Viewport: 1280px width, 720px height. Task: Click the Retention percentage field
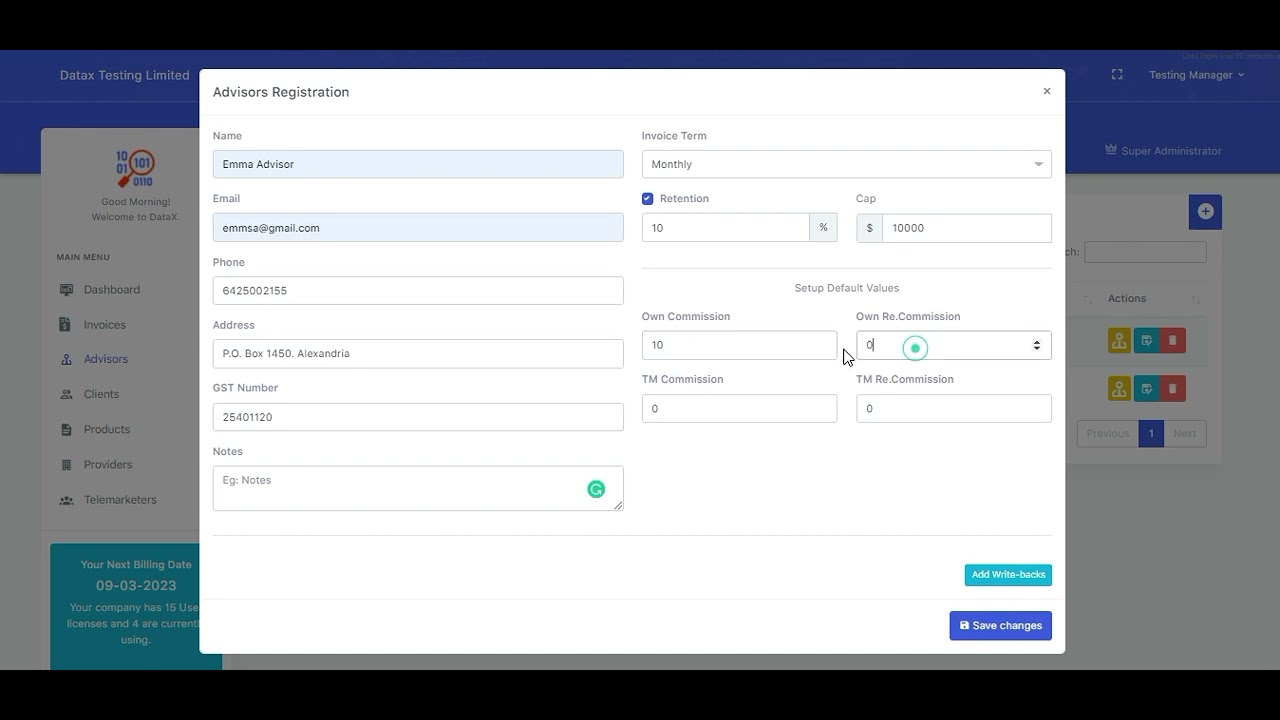(726, 228)
